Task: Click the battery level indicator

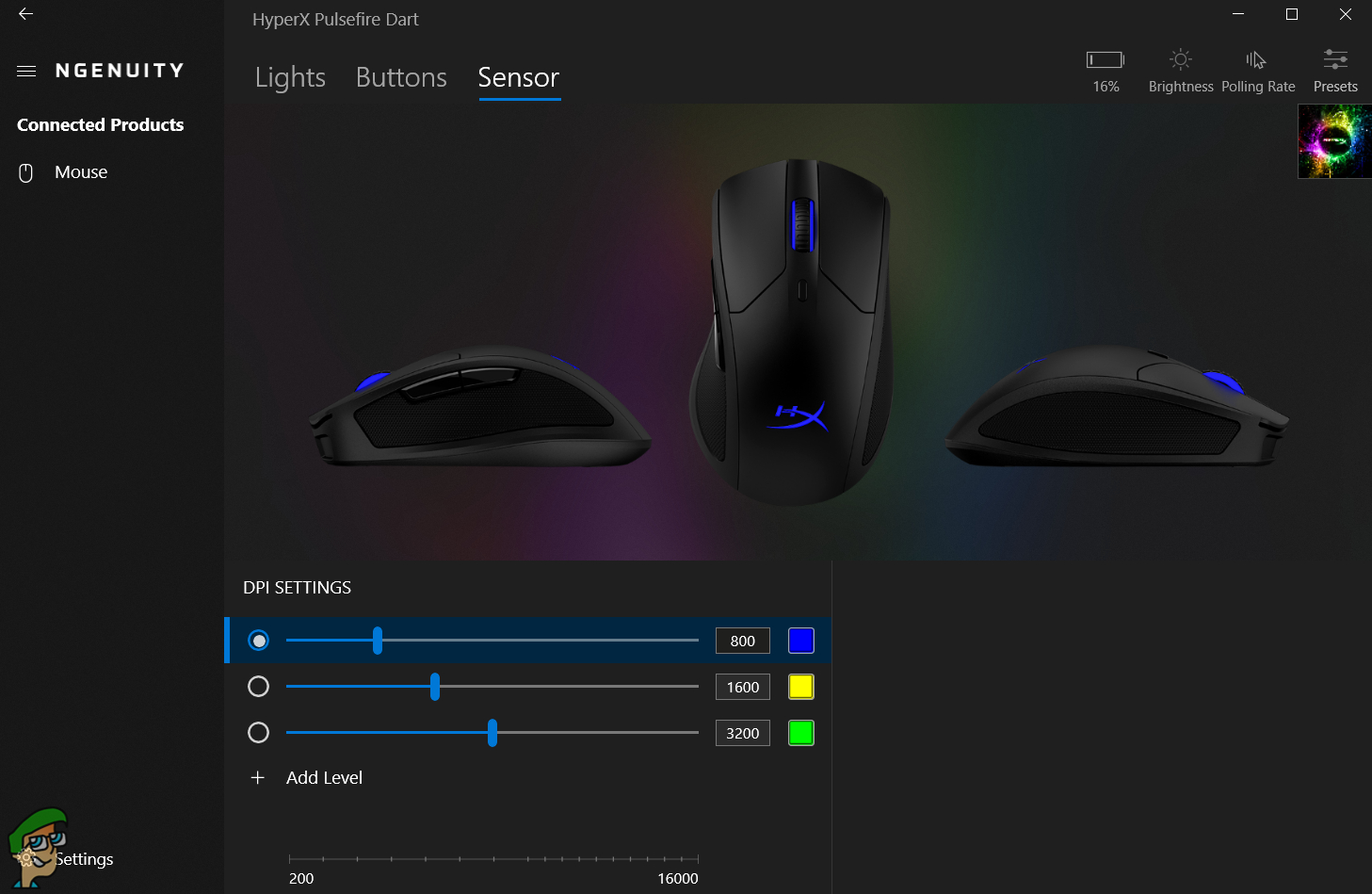Action: click(x=1106, y=60)
